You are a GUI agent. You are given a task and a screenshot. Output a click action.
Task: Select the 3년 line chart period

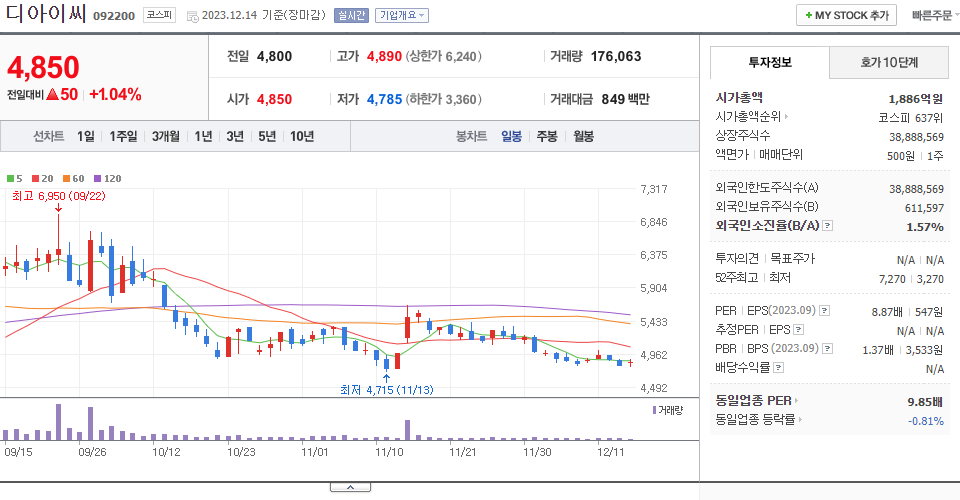pos(235,136)
